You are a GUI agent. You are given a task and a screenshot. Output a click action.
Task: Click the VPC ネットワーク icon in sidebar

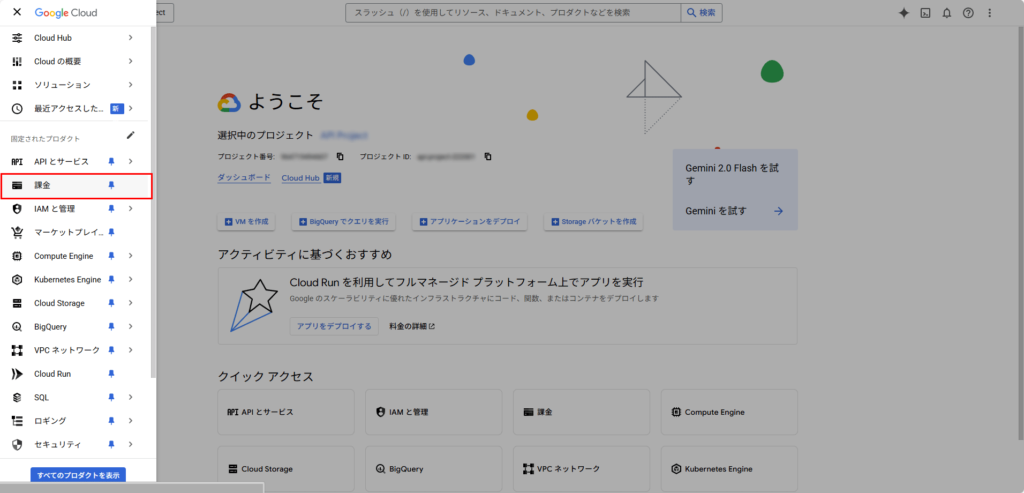click(x=18, y=351)
